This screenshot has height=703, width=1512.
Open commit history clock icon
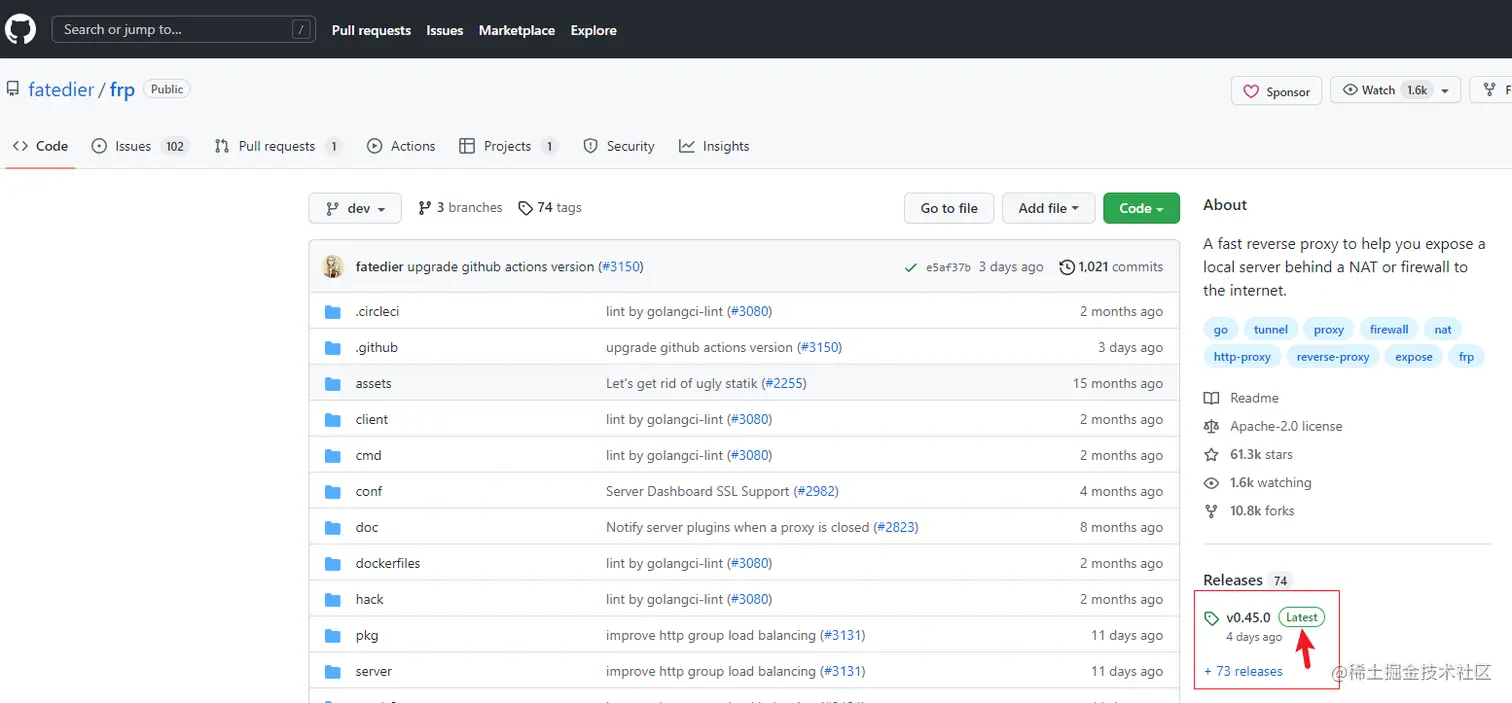1067,268
